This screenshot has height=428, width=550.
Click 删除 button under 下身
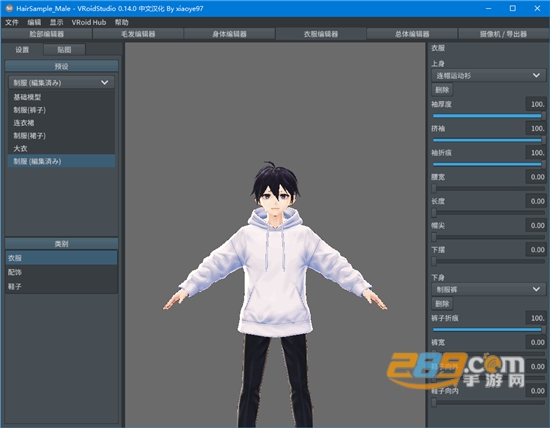click(442, 304)
